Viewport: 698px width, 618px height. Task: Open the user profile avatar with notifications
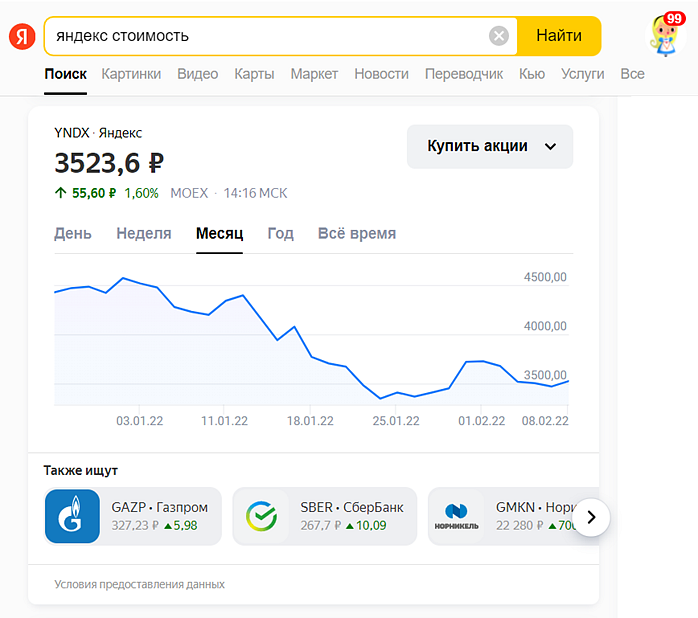click(x=667, y=35)
